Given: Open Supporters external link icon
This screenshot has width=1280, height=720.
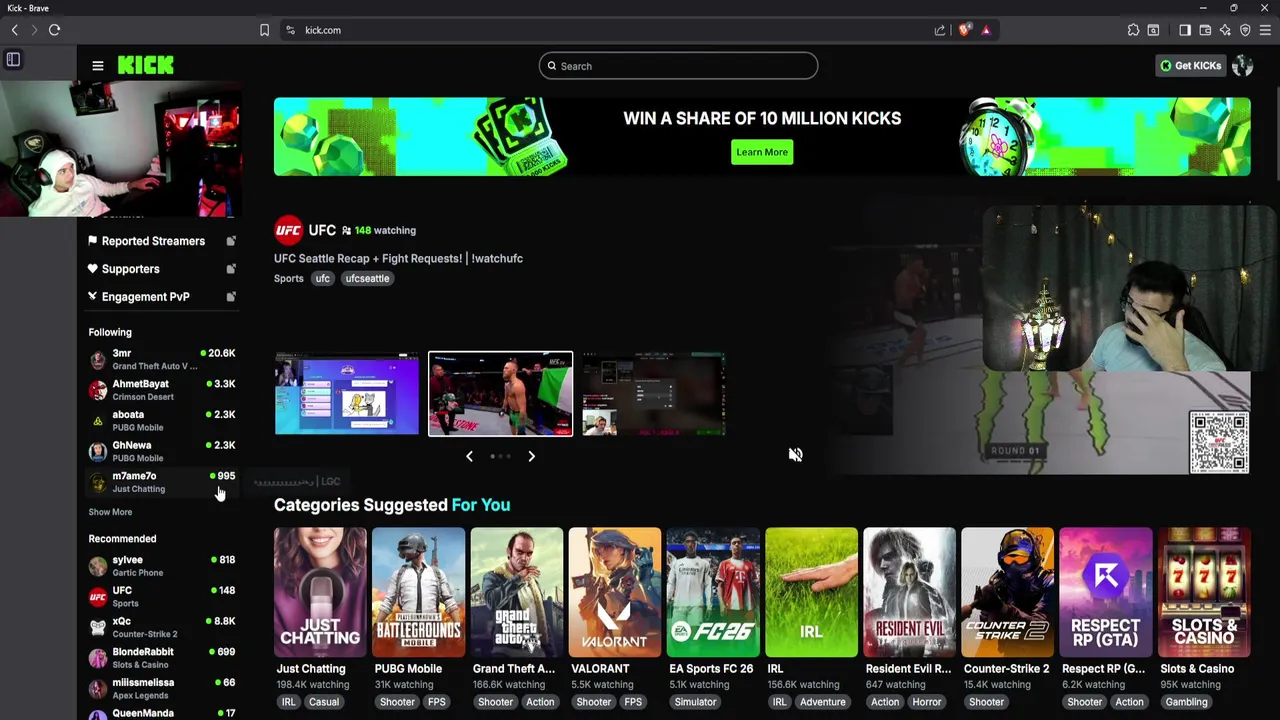Looking at the screenshot, I should click(x=231, y=269).
